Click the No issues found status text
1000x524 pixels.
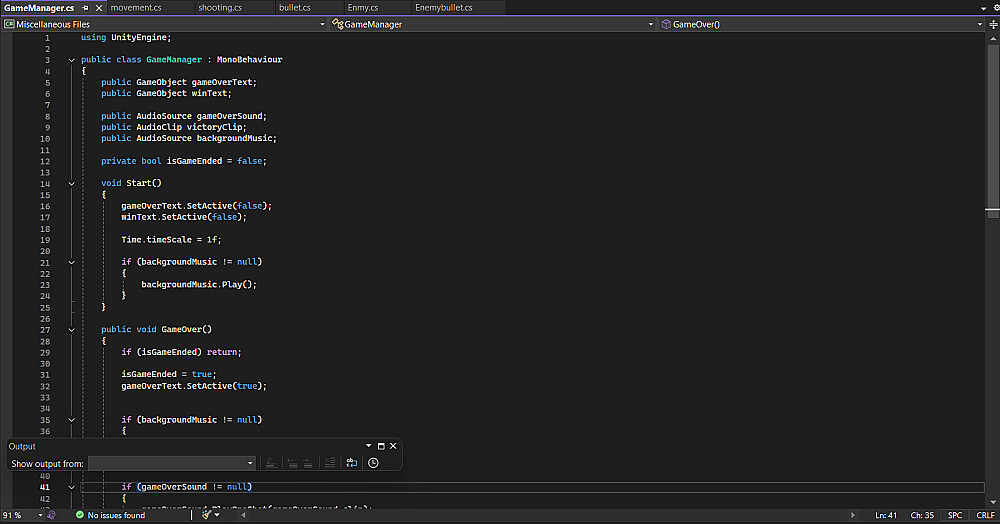[116, 515]
